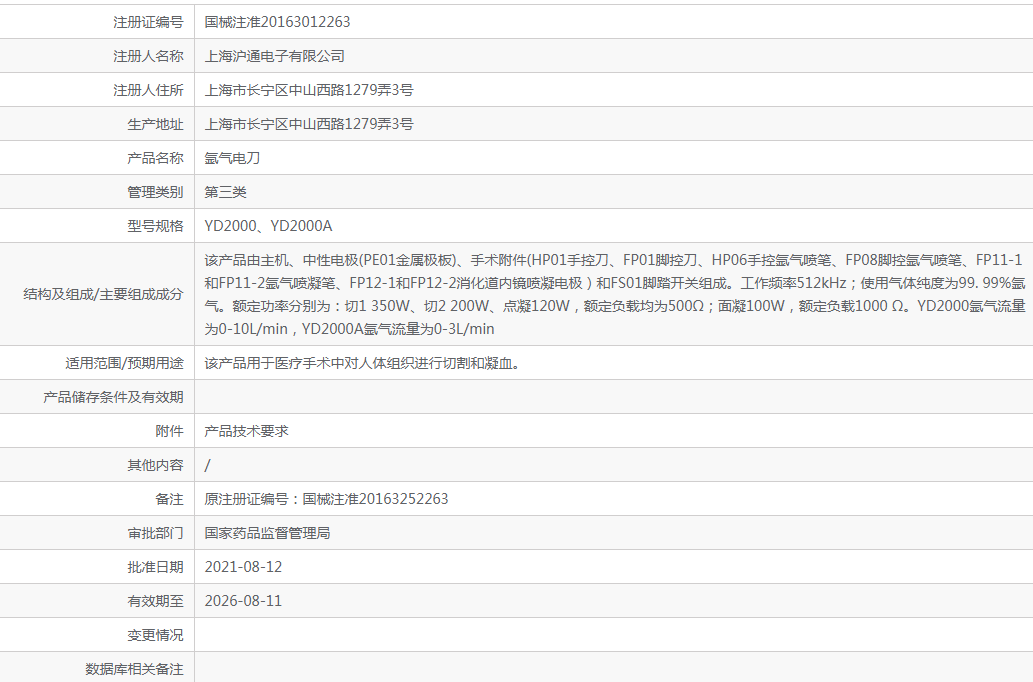1033x682 pixels.
Task: Click the 注册人住所 label
Action: click(148, 90)
